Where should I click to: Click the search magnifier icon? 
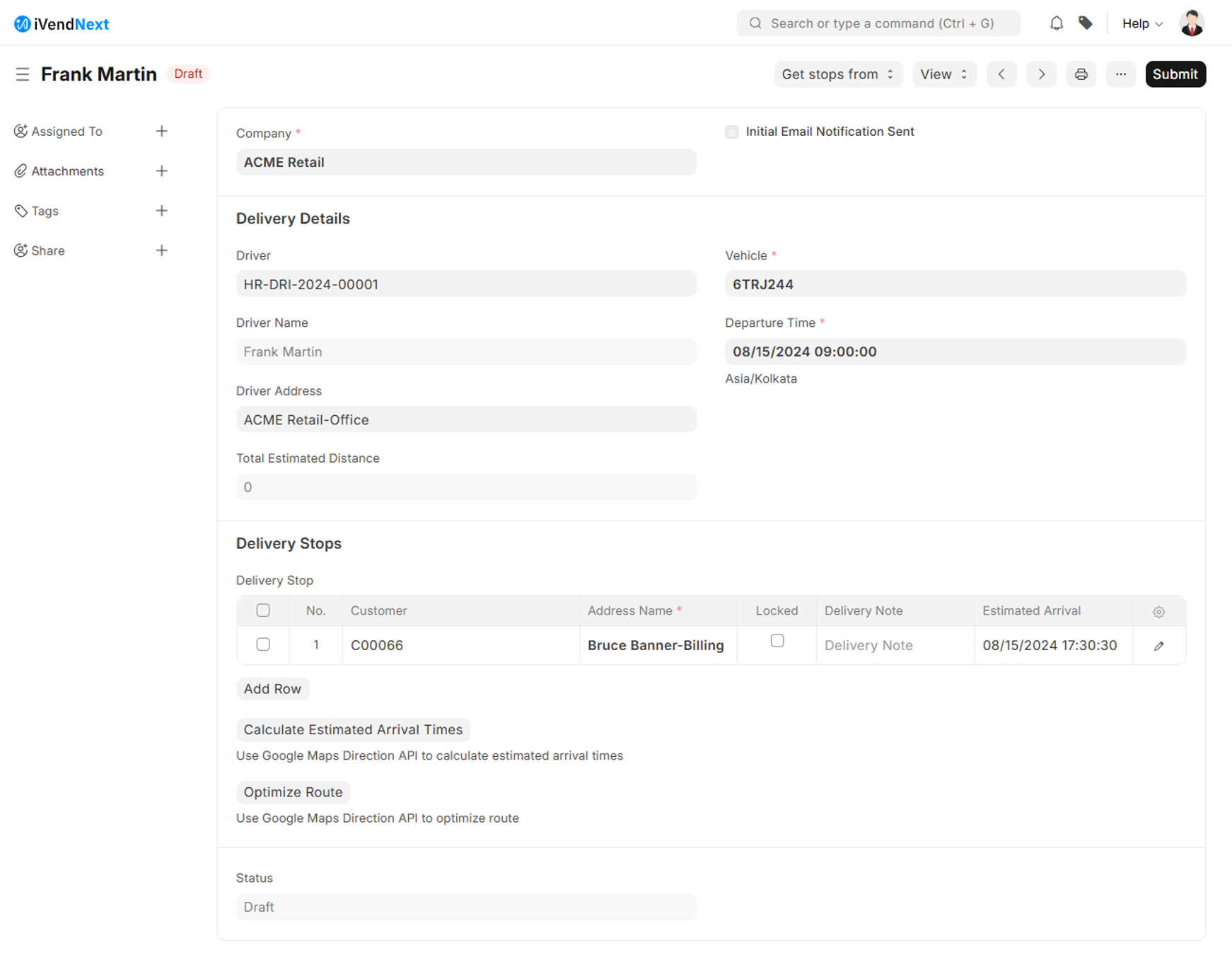755,23
